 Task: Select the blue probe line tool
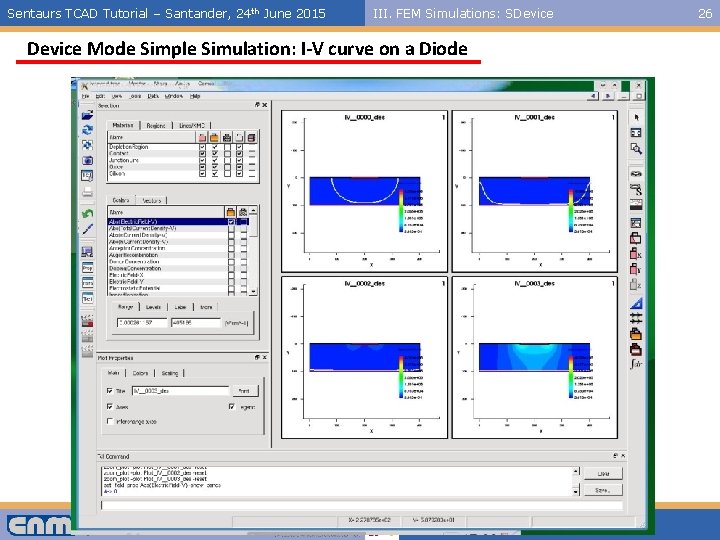point(87,229)
